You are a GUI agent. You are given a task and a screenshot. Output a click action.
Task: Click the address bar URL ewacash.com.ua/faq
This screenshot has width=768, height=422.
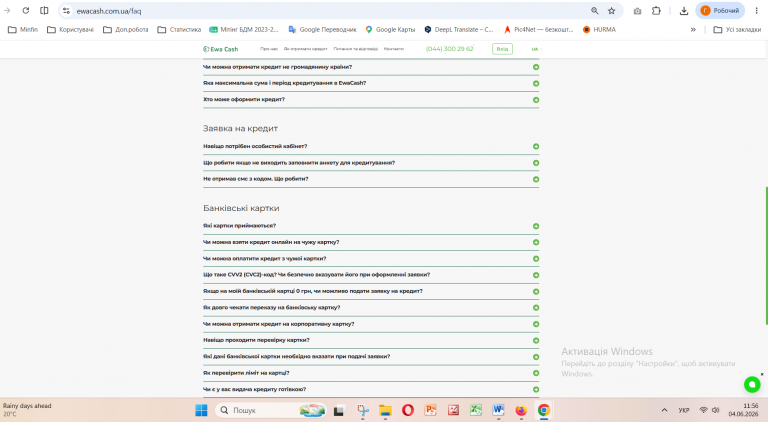pyautogui.click(x=109, y=11)
